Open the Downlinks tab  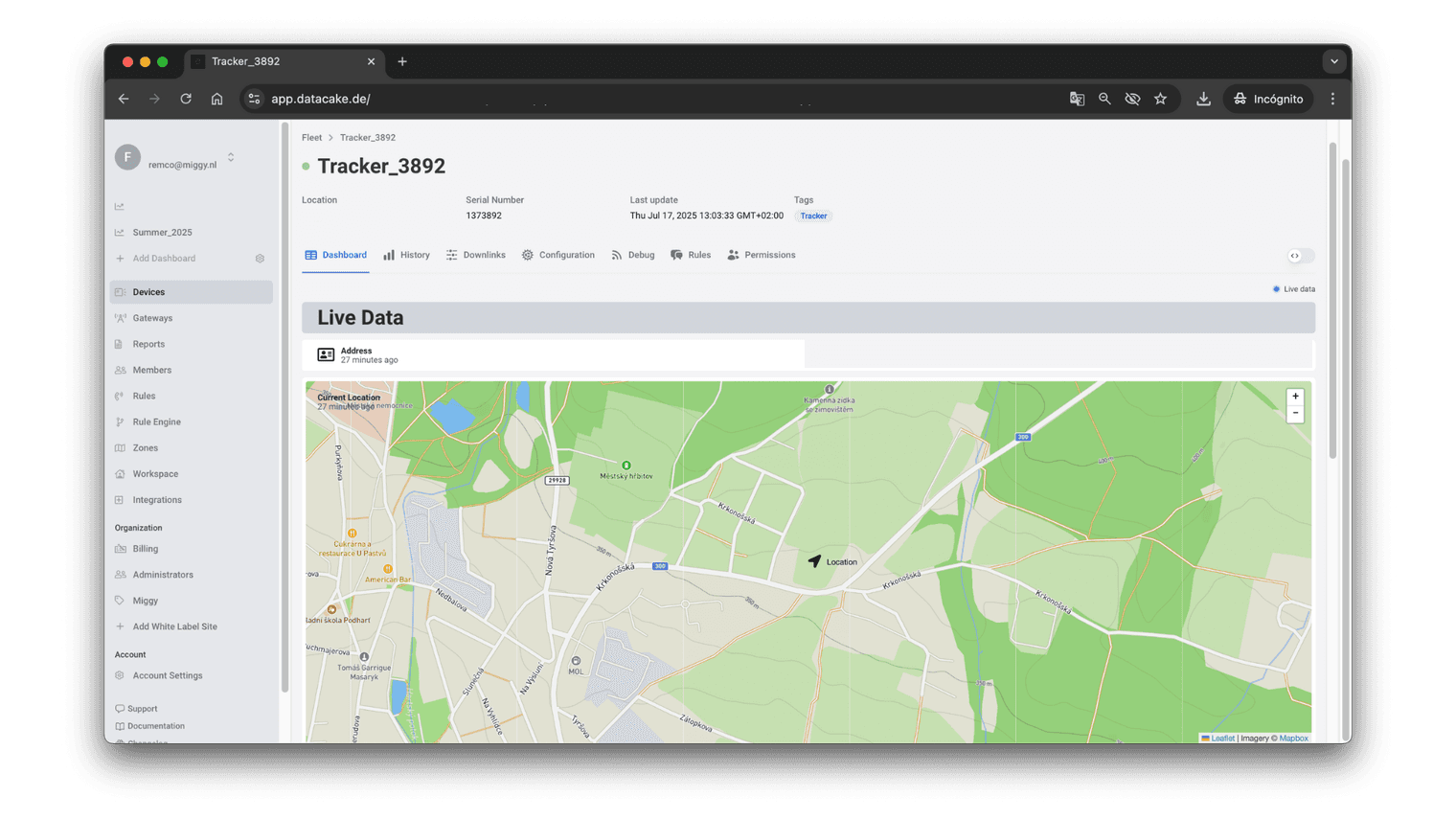tap(475, 255)
